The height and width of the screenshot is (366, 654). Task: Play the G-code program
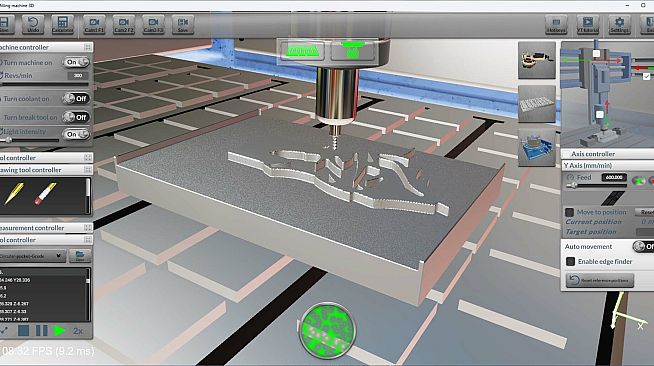pyautogui.click(x=60, y=331)
